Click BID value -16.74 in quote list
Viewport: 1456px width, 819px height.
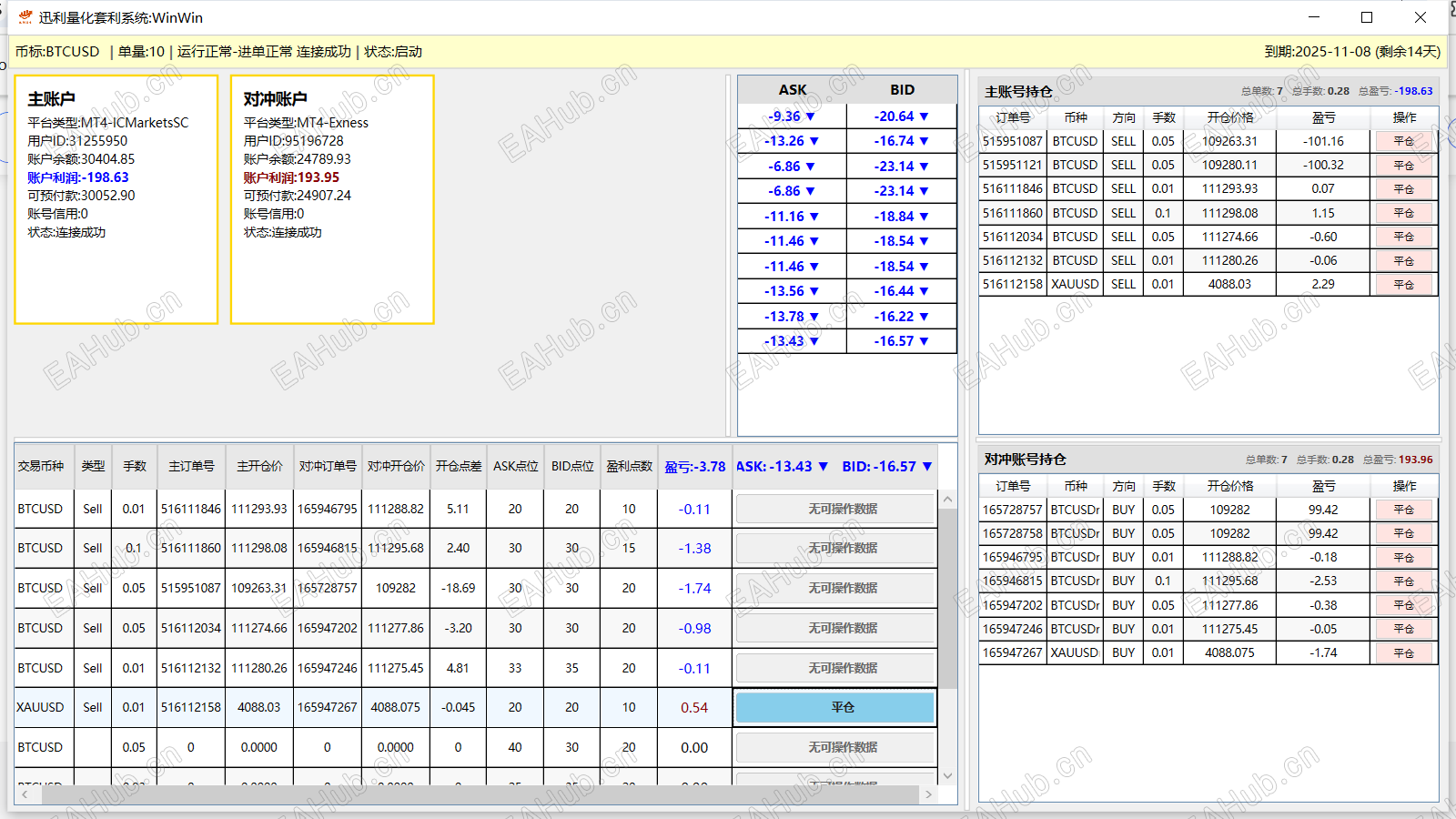[901, 141]
